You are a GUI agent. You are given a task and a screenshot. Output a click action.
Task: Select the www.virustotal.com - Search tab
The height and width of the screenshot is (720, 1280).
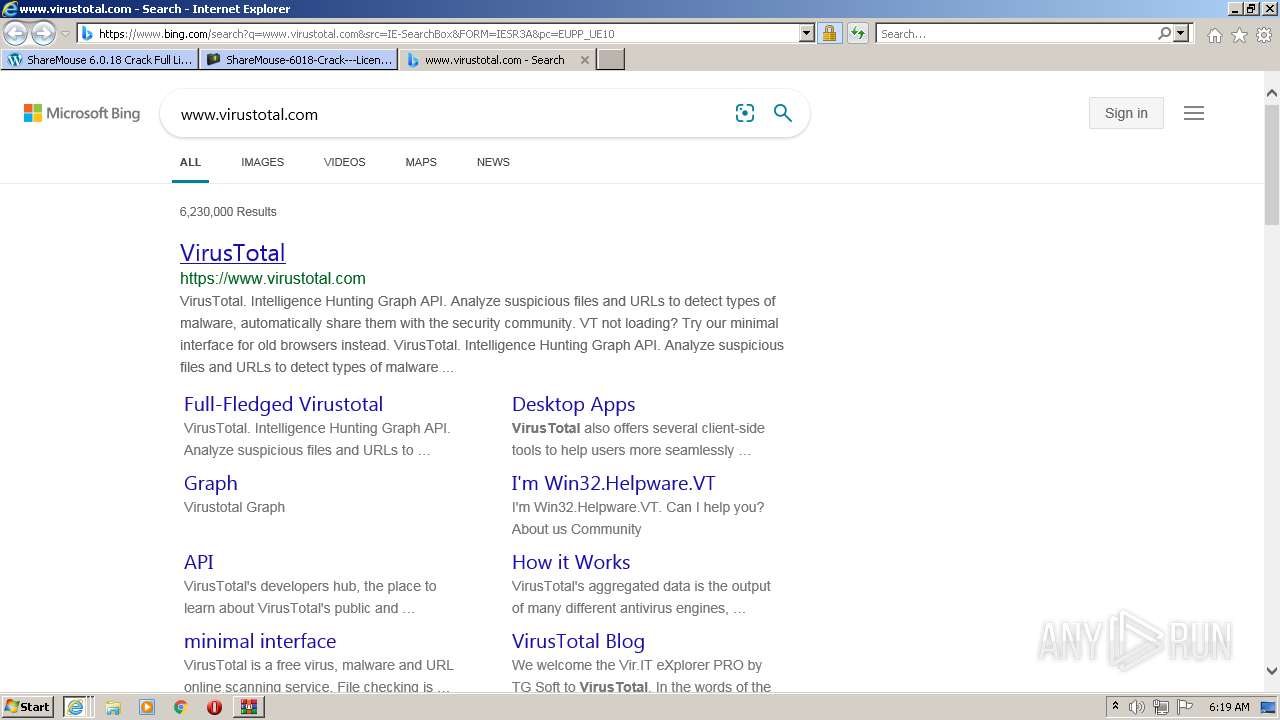[x=496, y=60]
